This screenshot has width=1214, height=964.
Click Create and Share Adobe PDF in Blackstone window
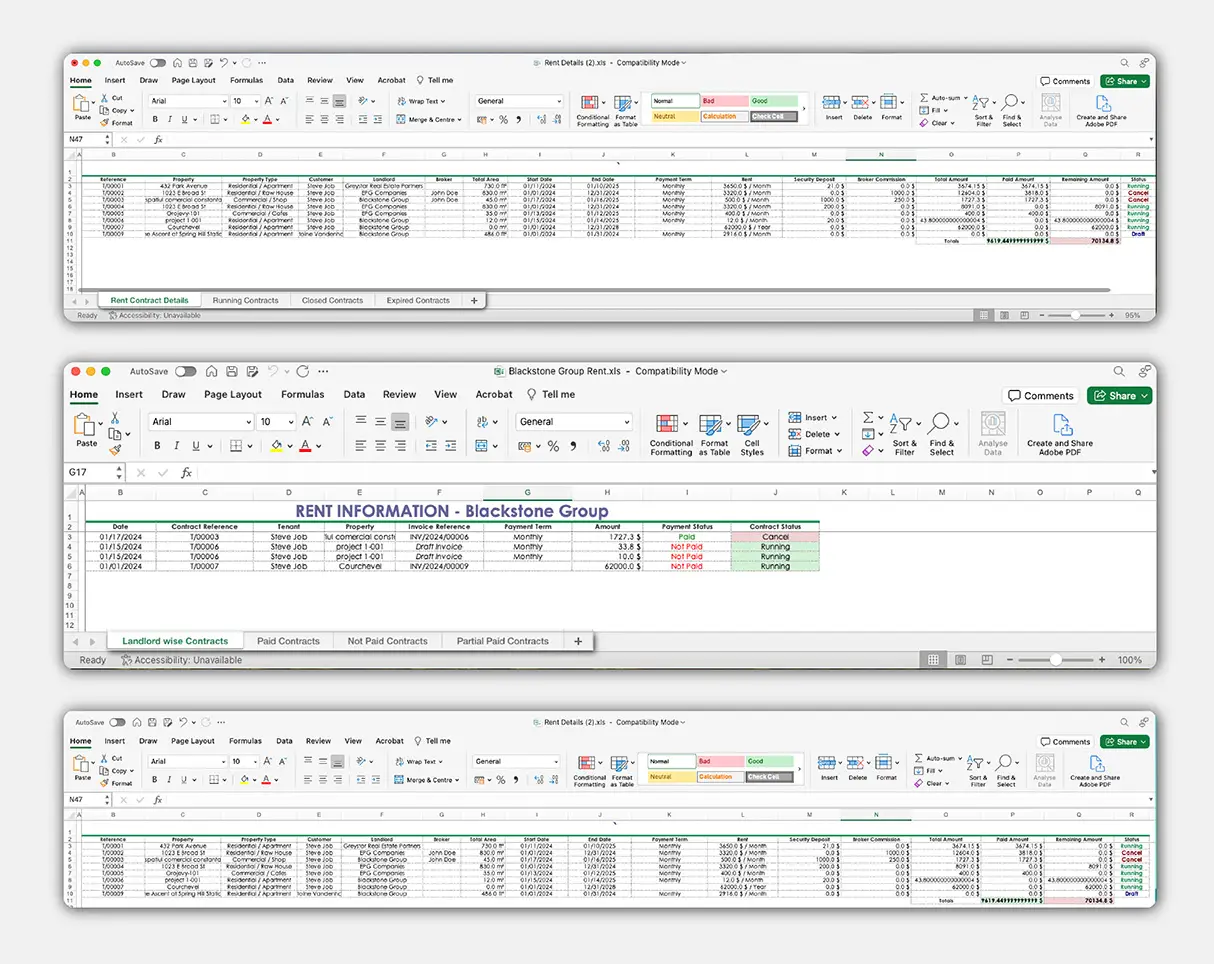click(x=1060, y=432)
